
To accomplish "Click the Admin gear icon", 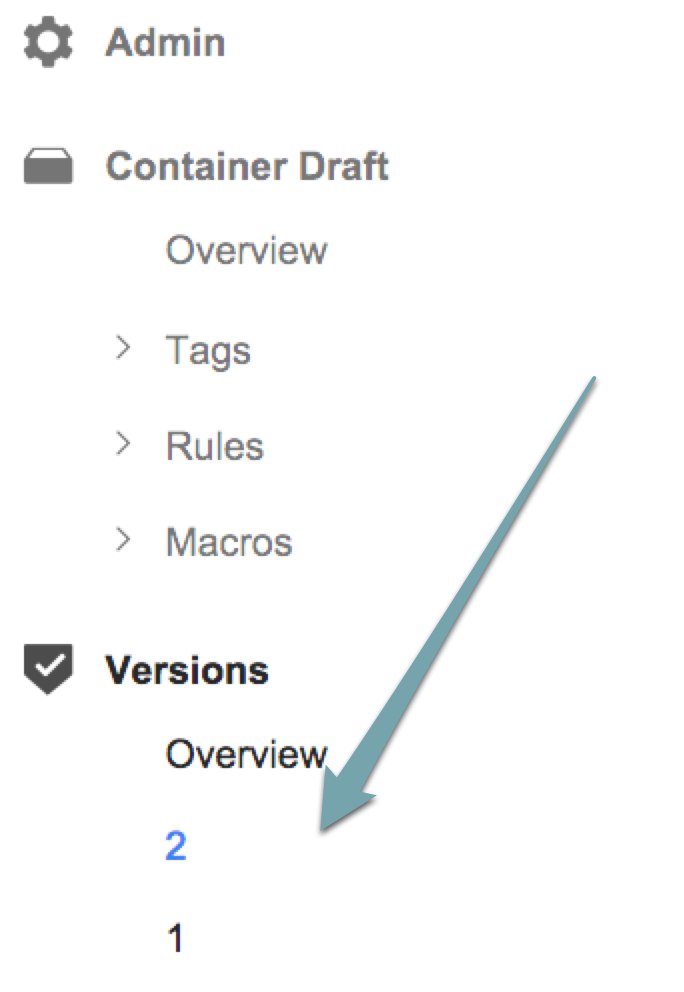I will [48, 42].
